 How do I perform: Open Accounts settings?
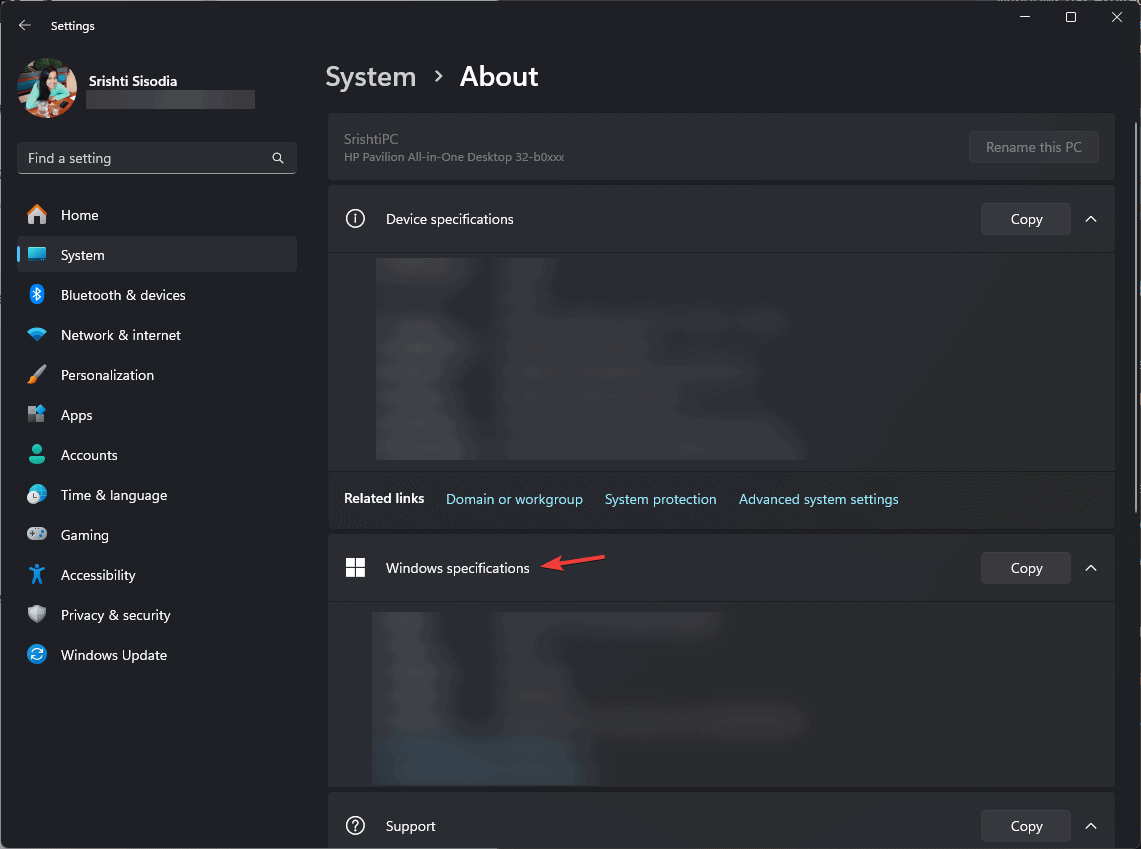pyautogui.click(x=156, y=455)
